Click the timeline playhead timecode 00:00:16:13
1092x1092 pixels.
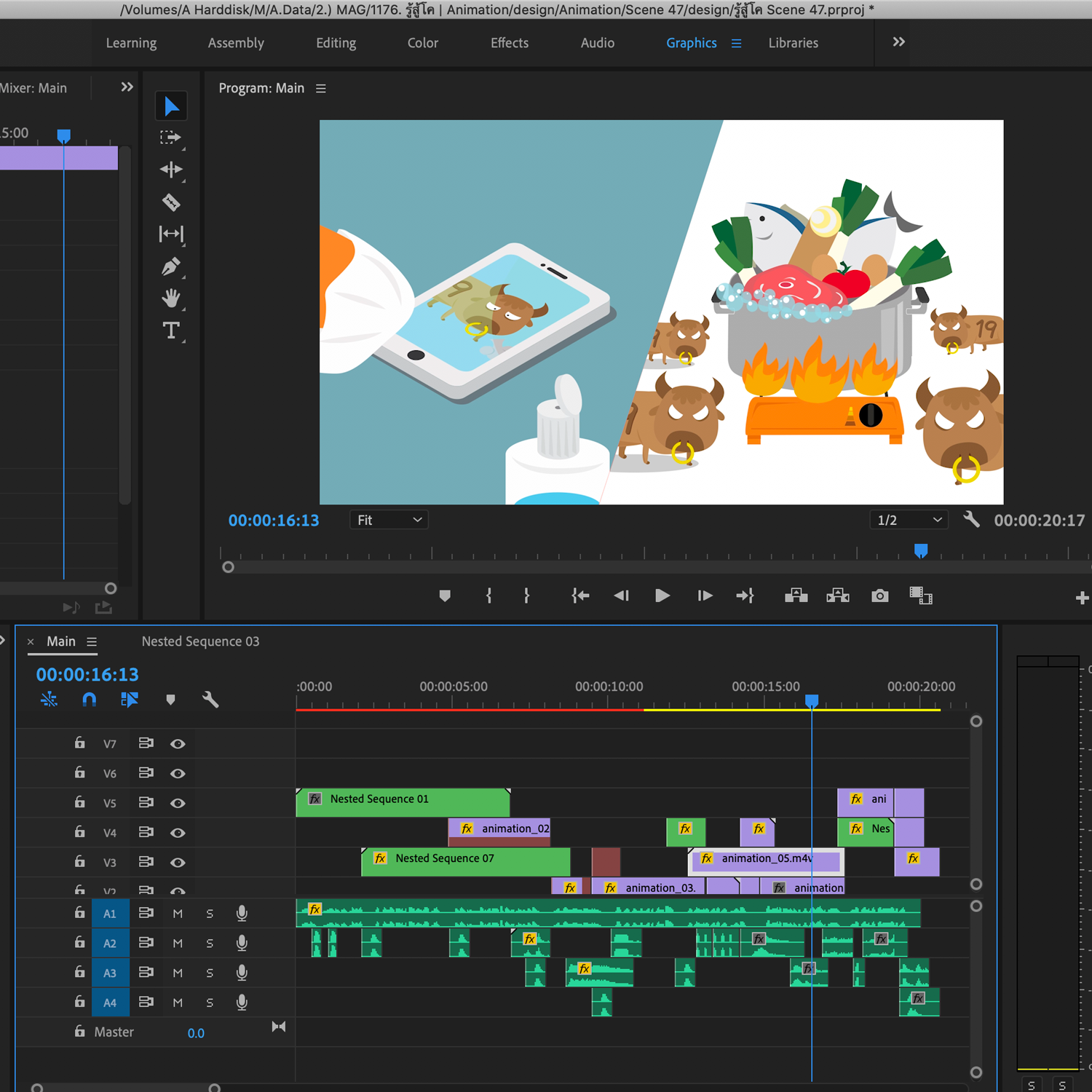point(87,675)
